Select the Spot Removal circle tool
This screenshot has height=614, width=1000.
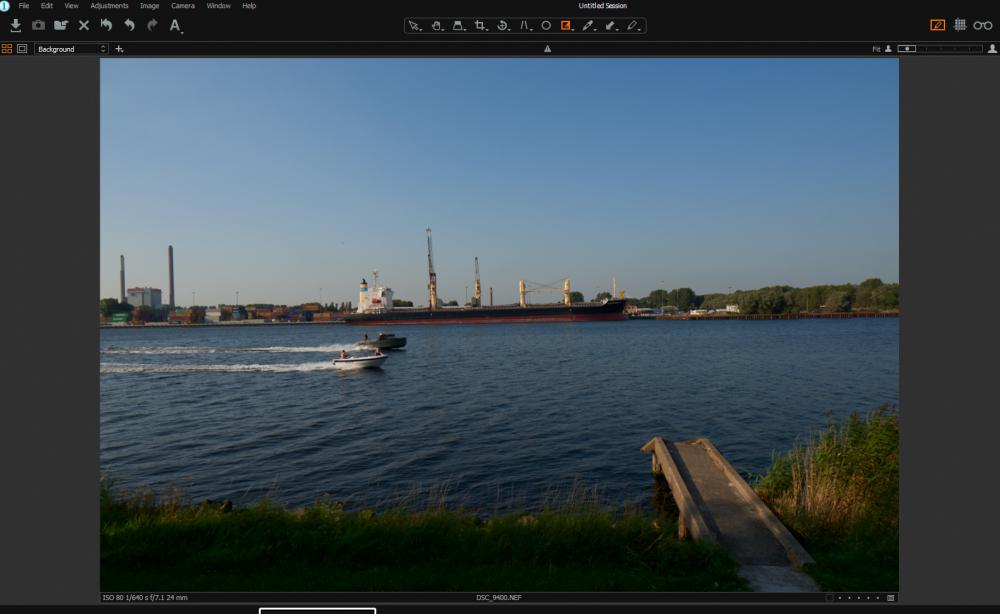pyautogui.click(x=546, y=26)
